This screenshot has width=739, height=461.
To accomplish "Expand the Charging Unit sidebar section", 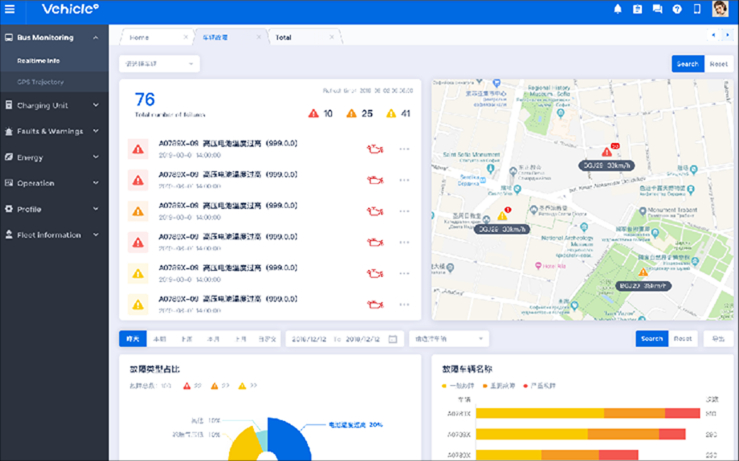I will pyautogui.click(x=54, y=105).
